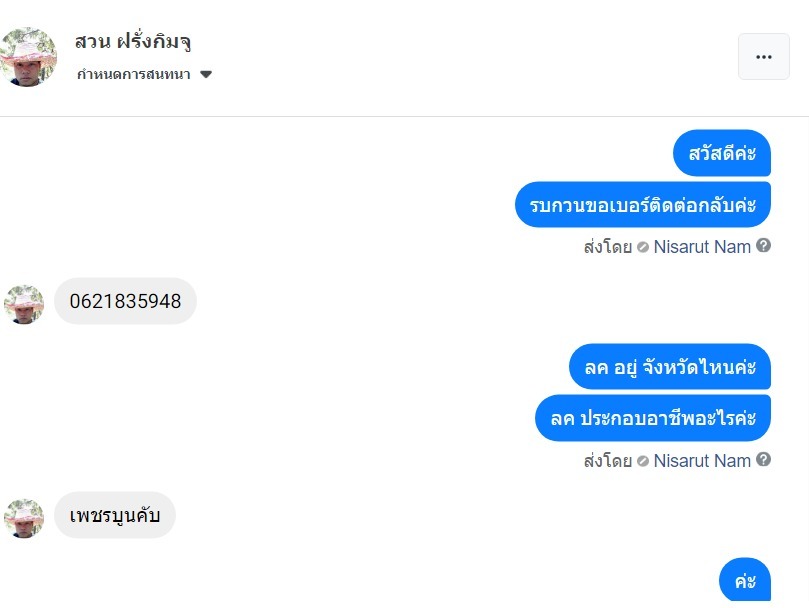Click the ลค ประกอบอาชีพอะไรค่ะ message bubble
Viewport: 809px width, 608px height.
(653, 418)
